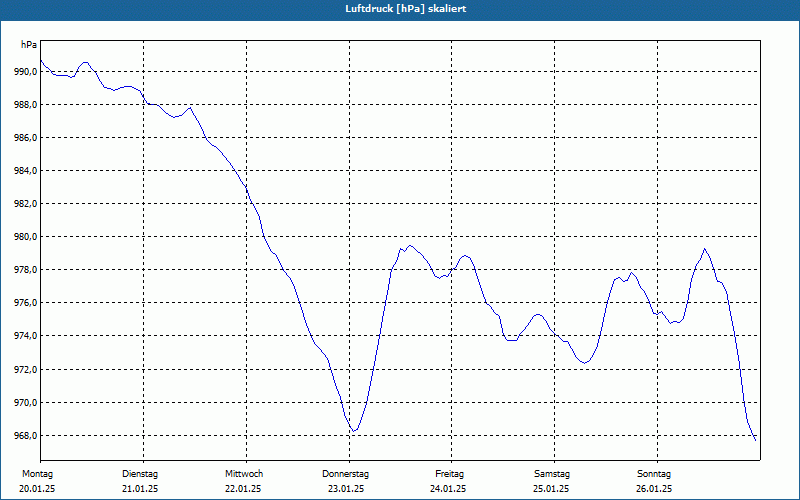Viewport: 800px width, 500px height.
Task: Click the date 24.01.25
Action: [x=448, y=489]
